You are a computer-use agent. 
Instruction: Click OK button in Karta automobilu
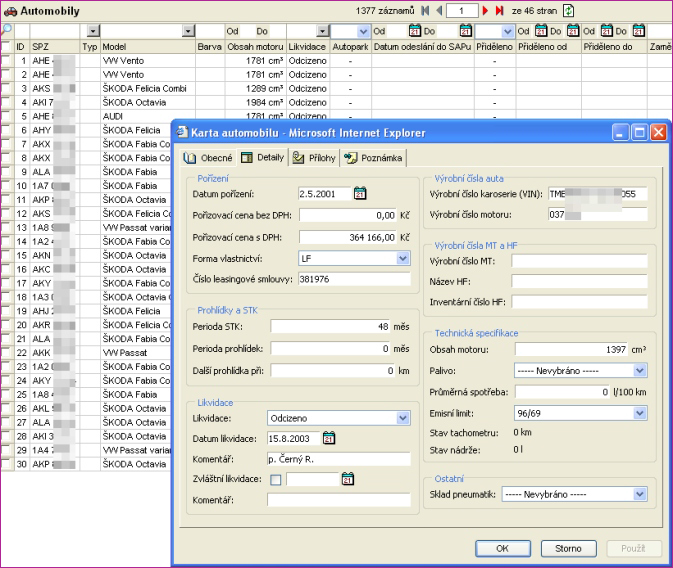point(503,548)
